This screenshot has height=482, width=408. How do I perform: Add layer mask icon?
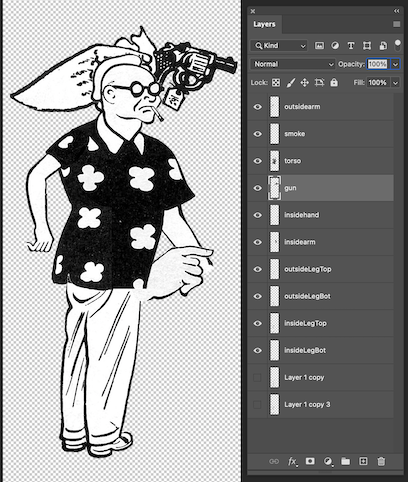pos(310,461)
